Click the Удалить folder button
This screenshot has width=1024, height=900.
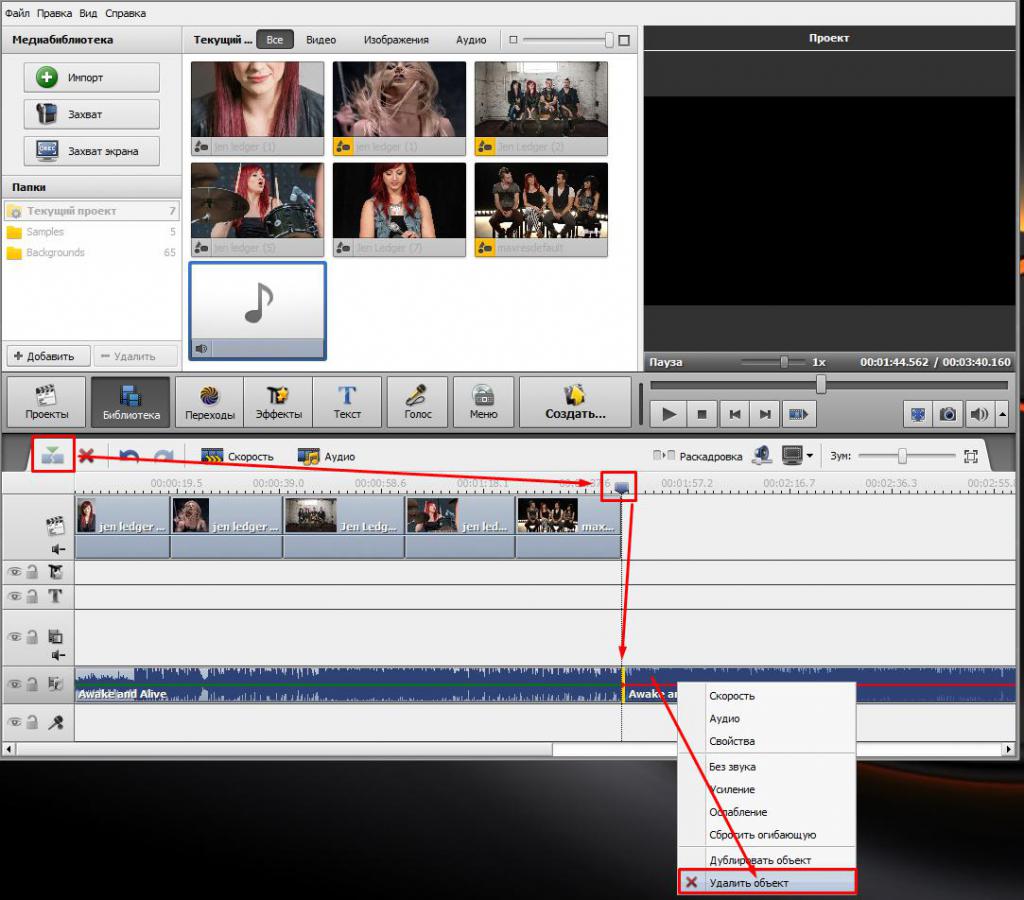coord(135,356)
